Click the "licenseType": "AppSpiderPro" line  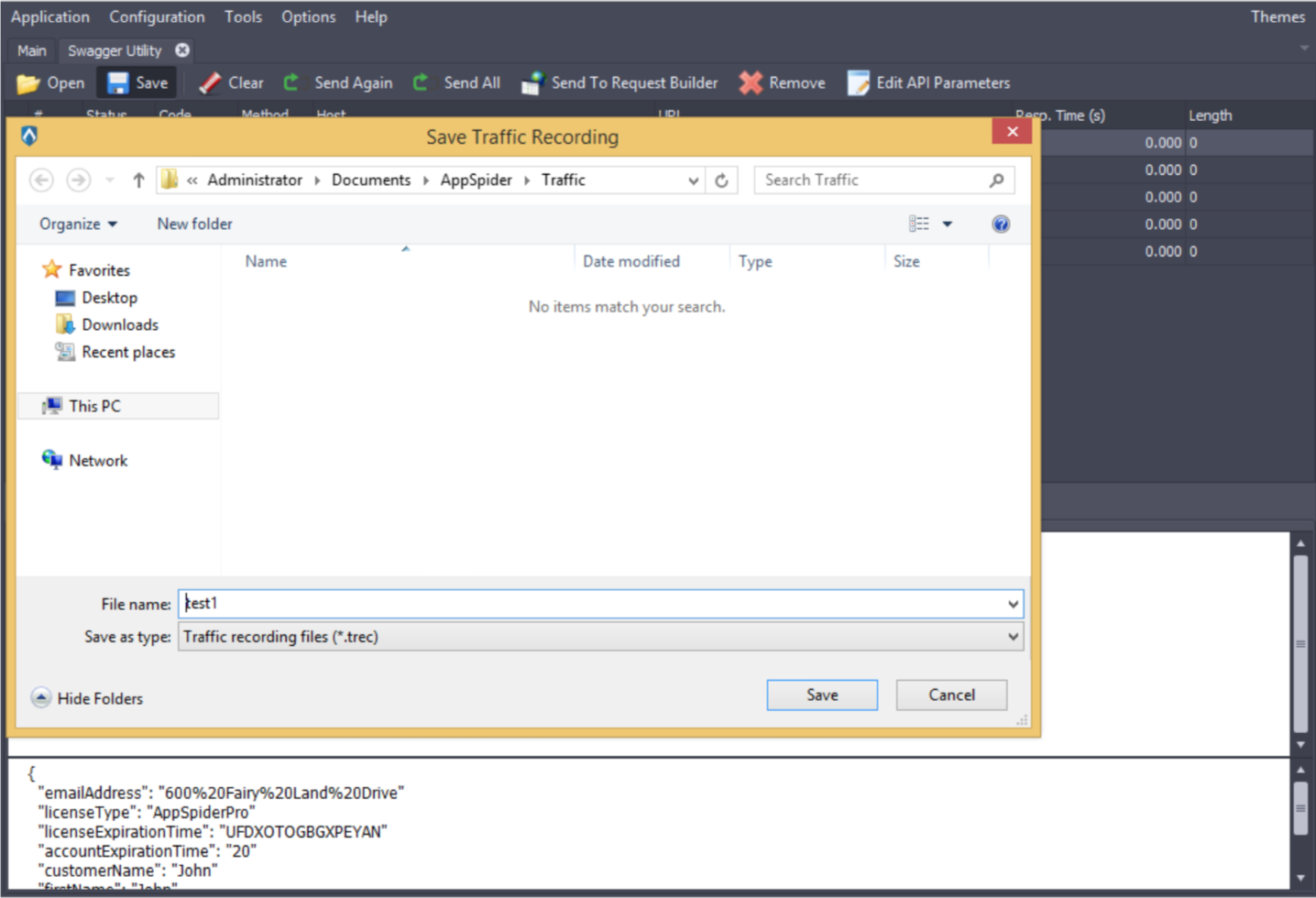[x=147, y=813]
